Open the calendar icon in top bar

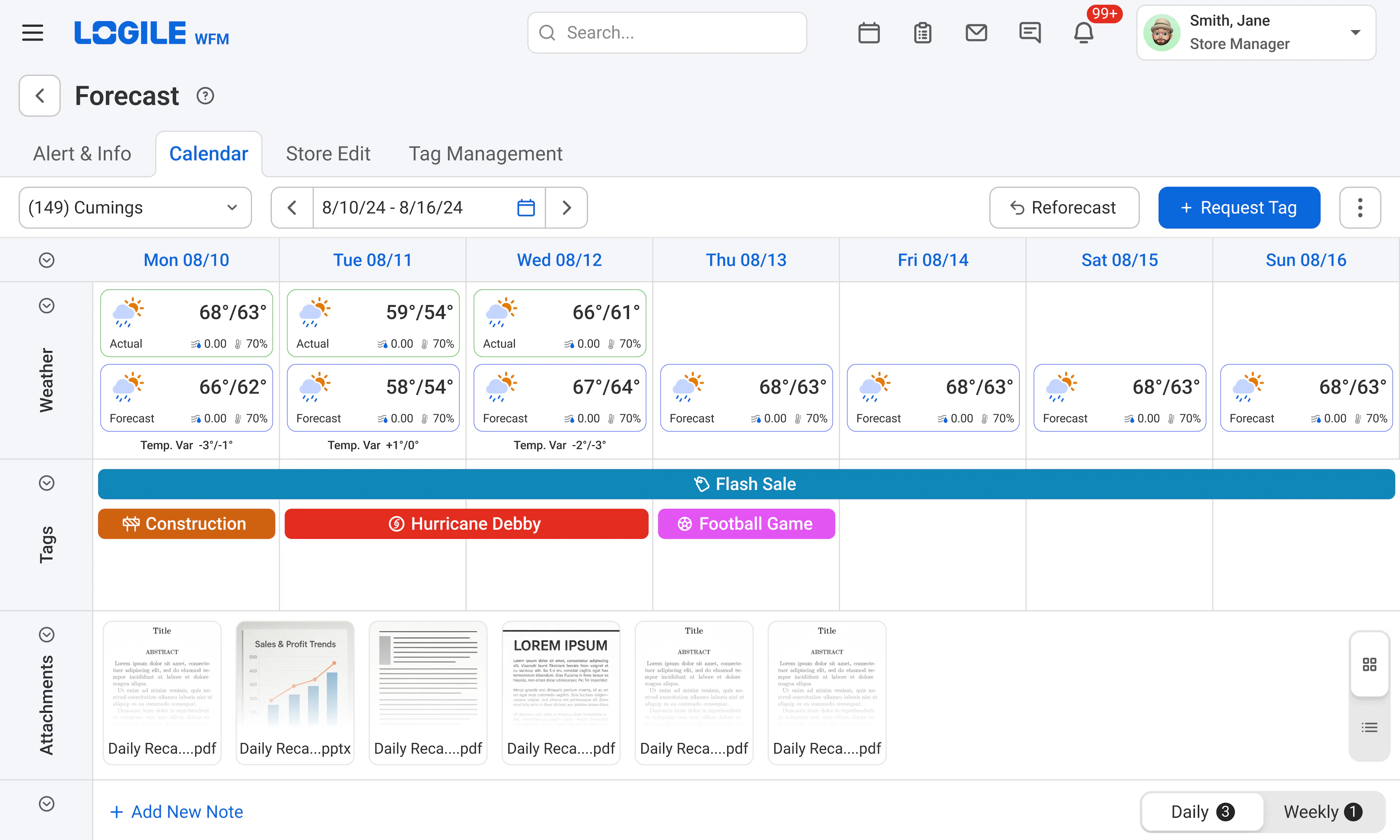(x=869, y=33)
